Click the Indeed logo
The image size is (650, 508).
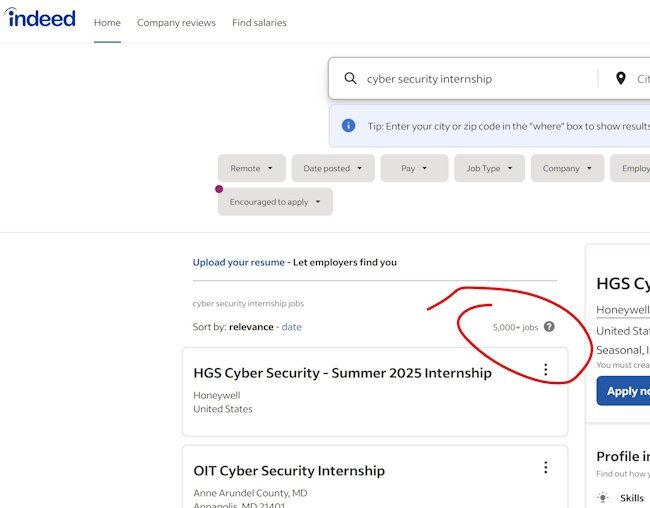coord(40,18)
